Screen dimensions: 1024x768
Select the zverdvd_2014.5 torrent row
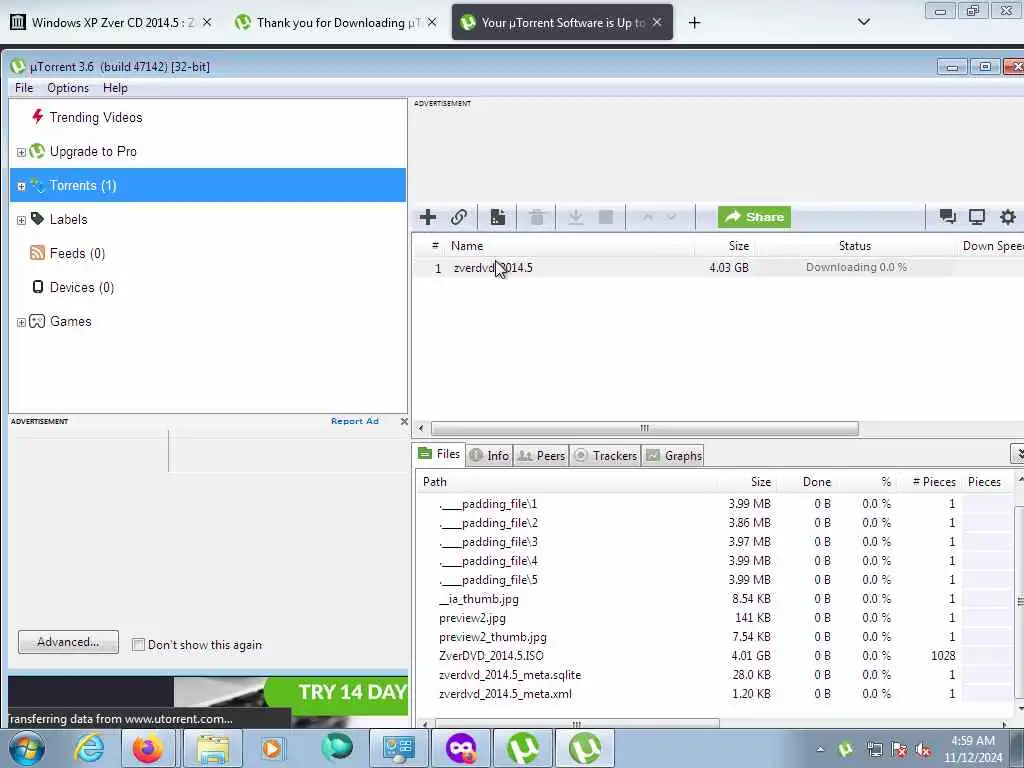click(x=718, y=268)
